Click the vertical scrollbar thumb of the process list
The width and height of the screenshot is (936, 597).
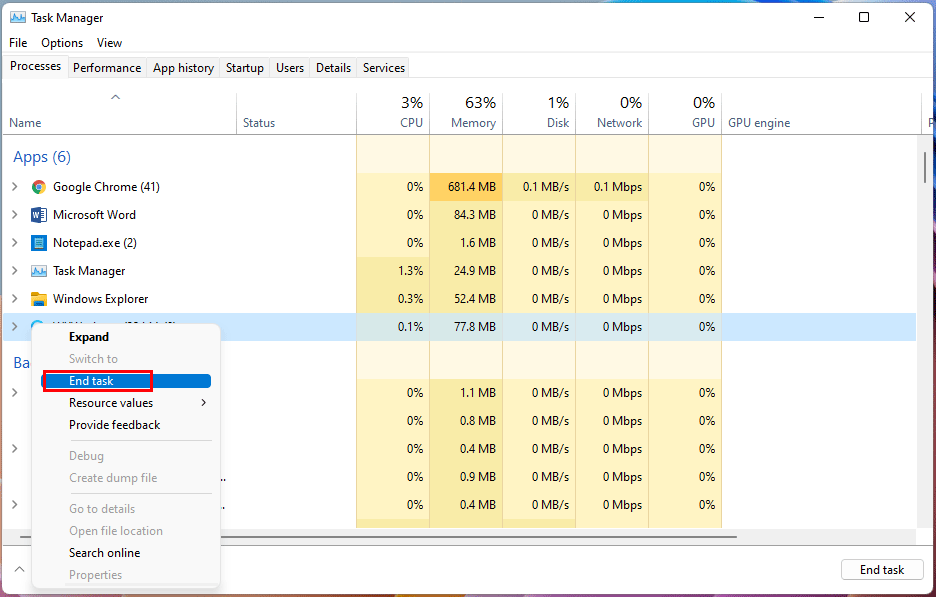pyautogui.click(x=926, y=168)
